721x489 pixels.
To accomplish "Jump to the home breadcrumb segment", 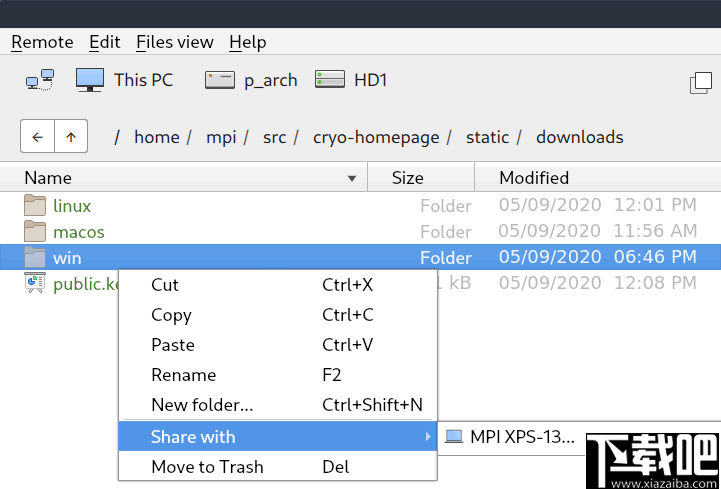I will (157, 137).
